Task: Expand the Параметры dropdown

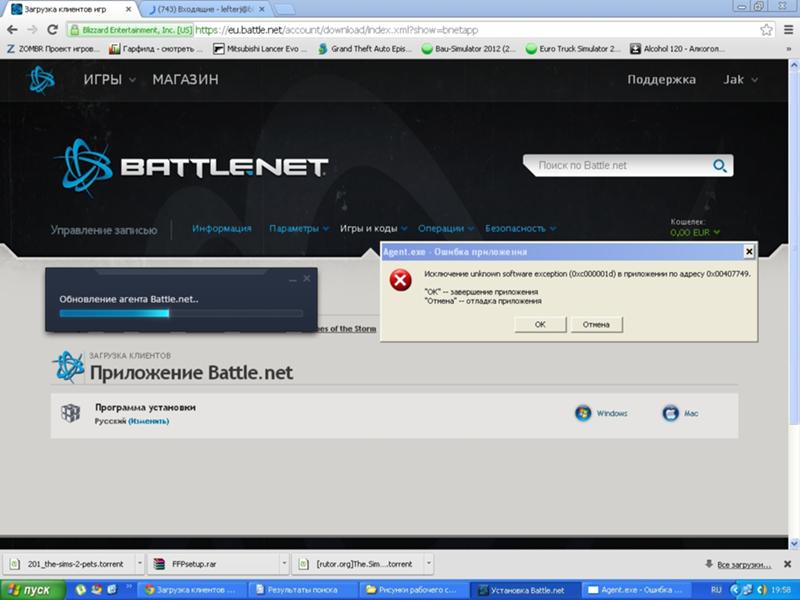Action: 298,229
